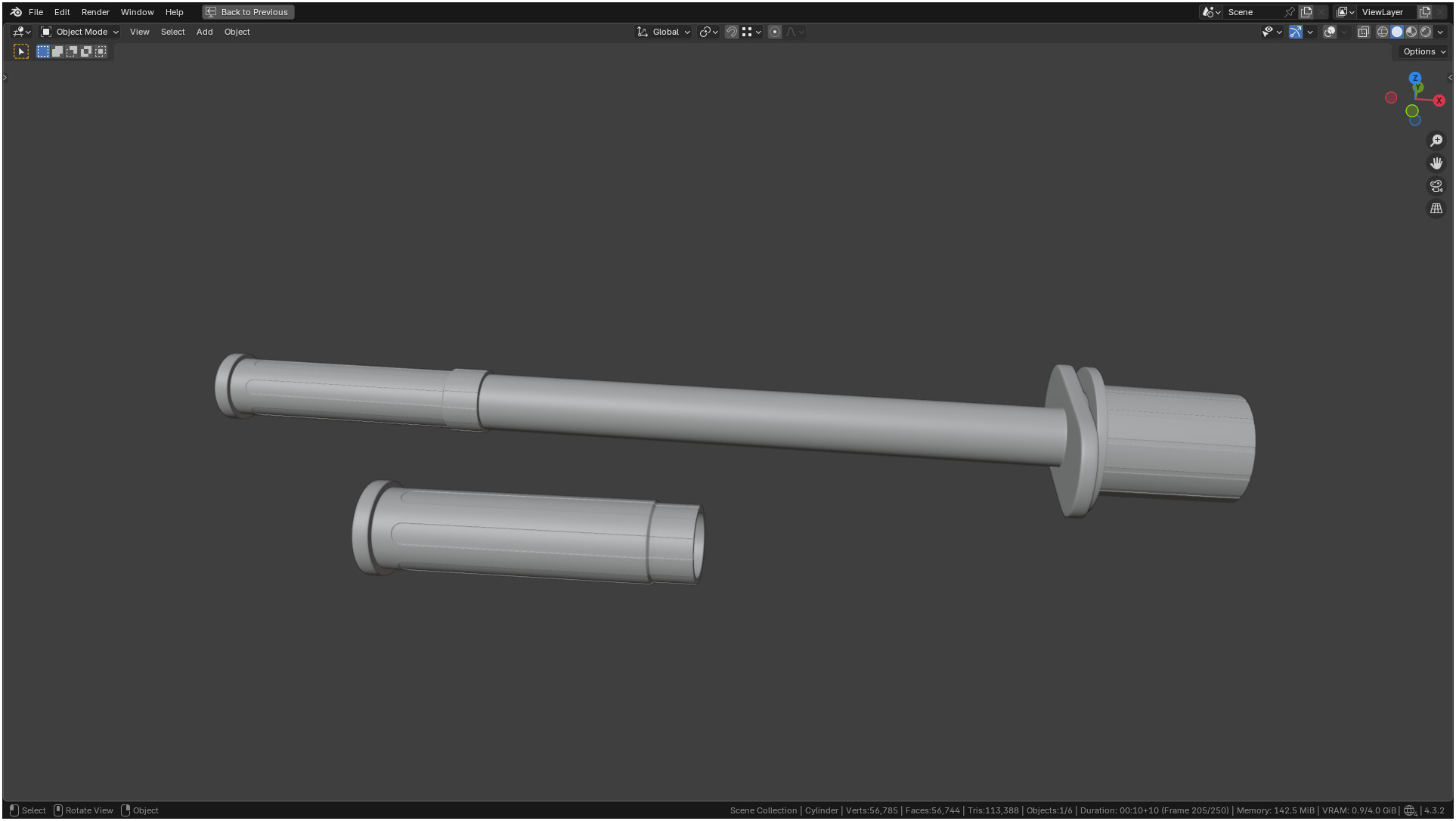Click the Z axis on navigation gizmo
Screen dimensions: 1456x821
(x=1415, y=78)
